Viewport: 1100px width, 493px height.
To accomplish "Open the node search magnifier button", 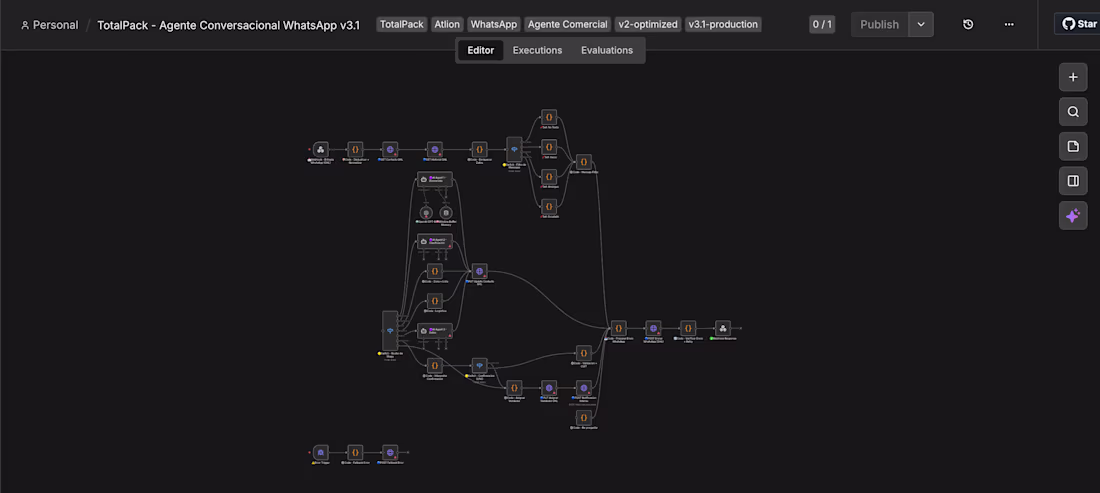I will tap(1073, 112).
